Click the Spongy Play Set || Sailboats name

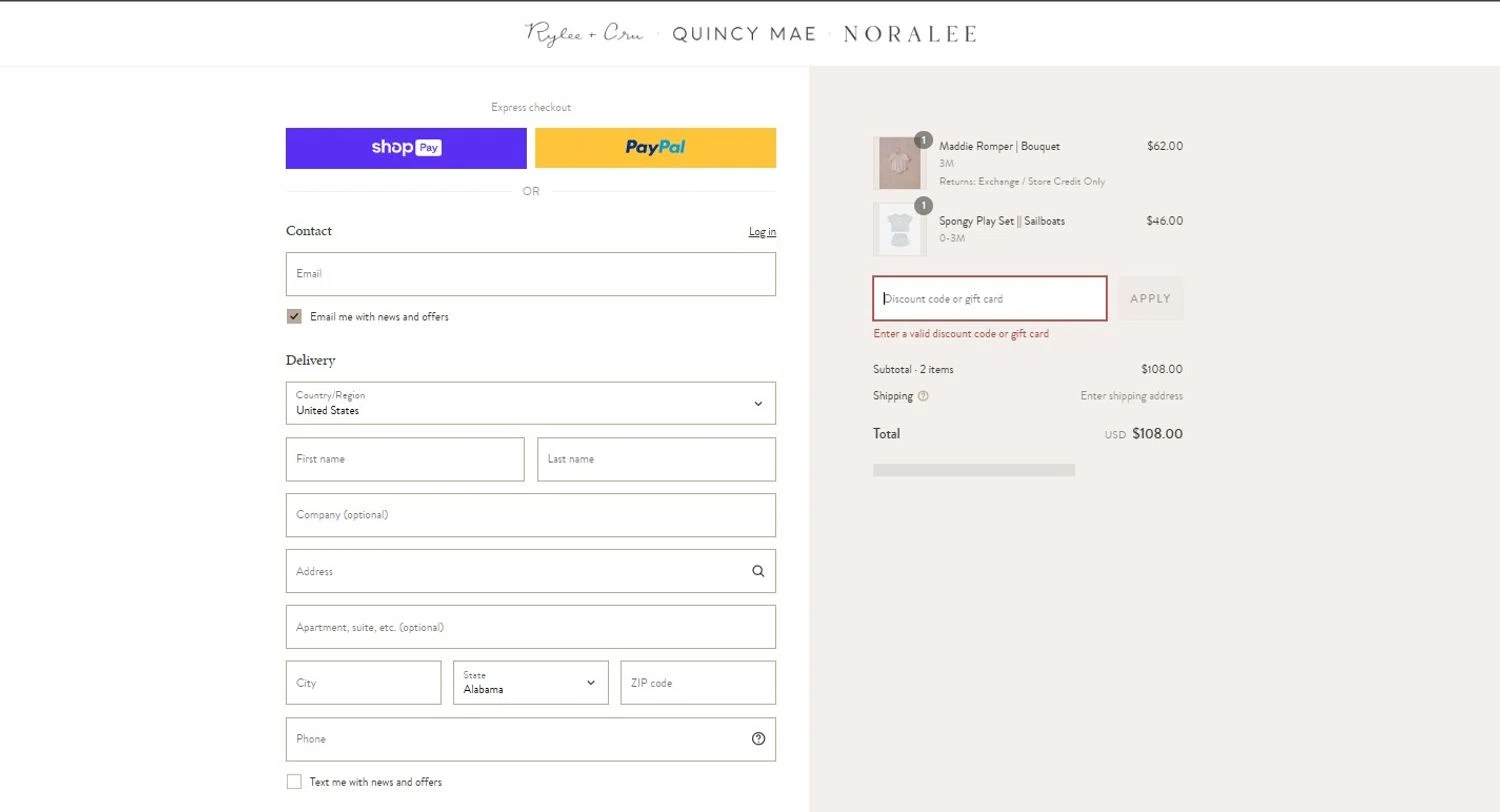click(x=1002, y=221)
